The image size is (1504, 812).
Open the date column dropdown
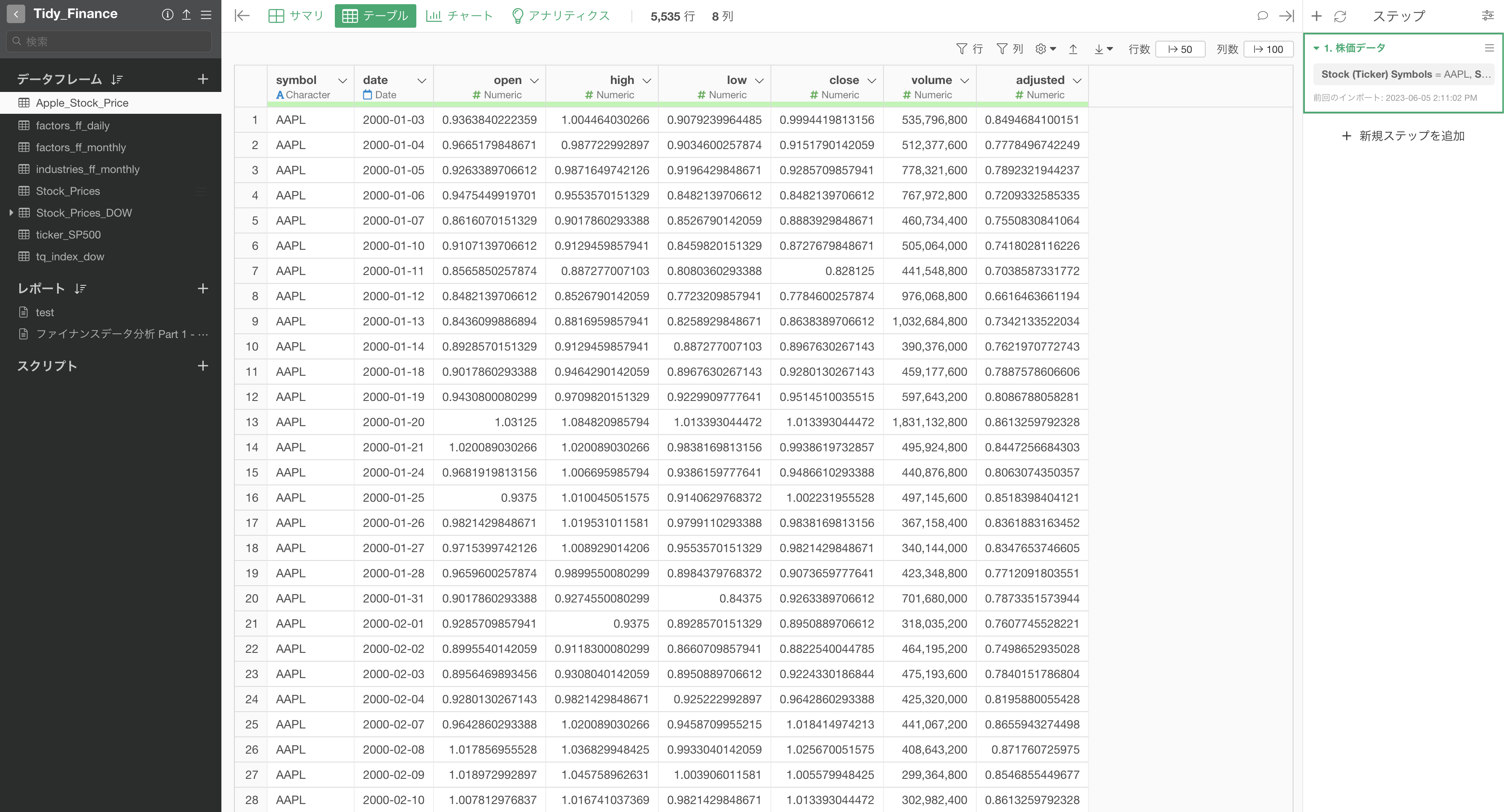click(421, 81)
